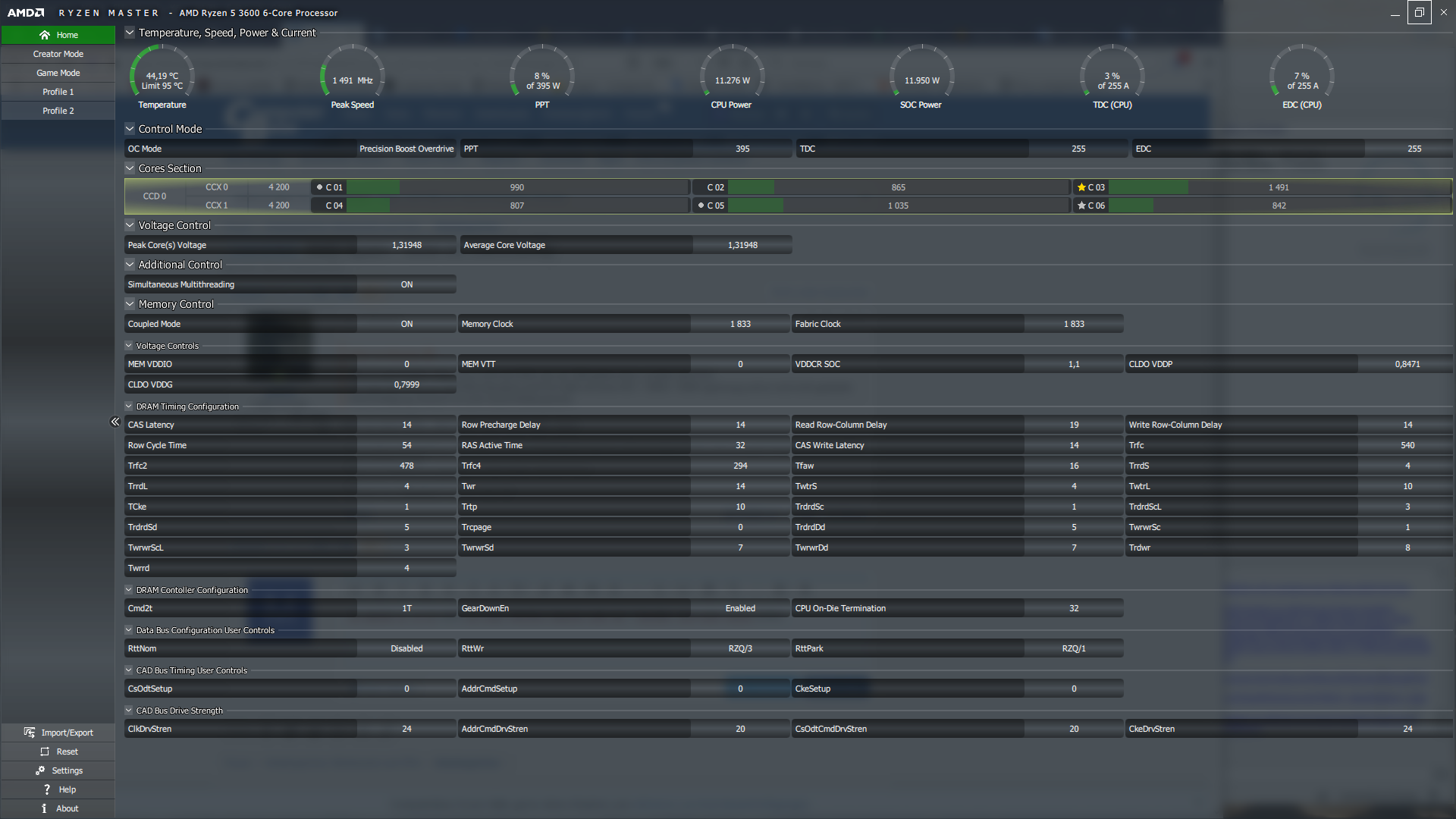
Task: Click the Help question mark icon
Action: click(x=46, y=789)
